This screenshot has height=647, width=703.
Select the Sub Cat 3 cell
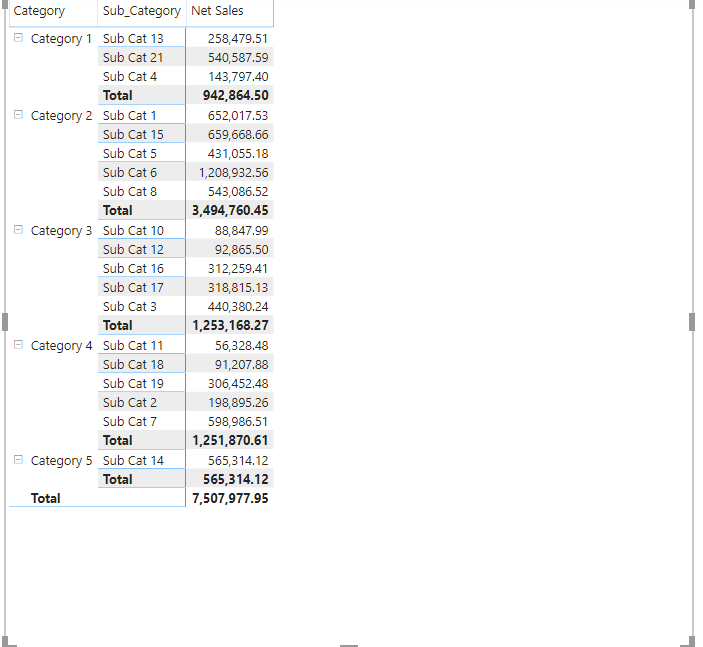click(x=141, y=307)
